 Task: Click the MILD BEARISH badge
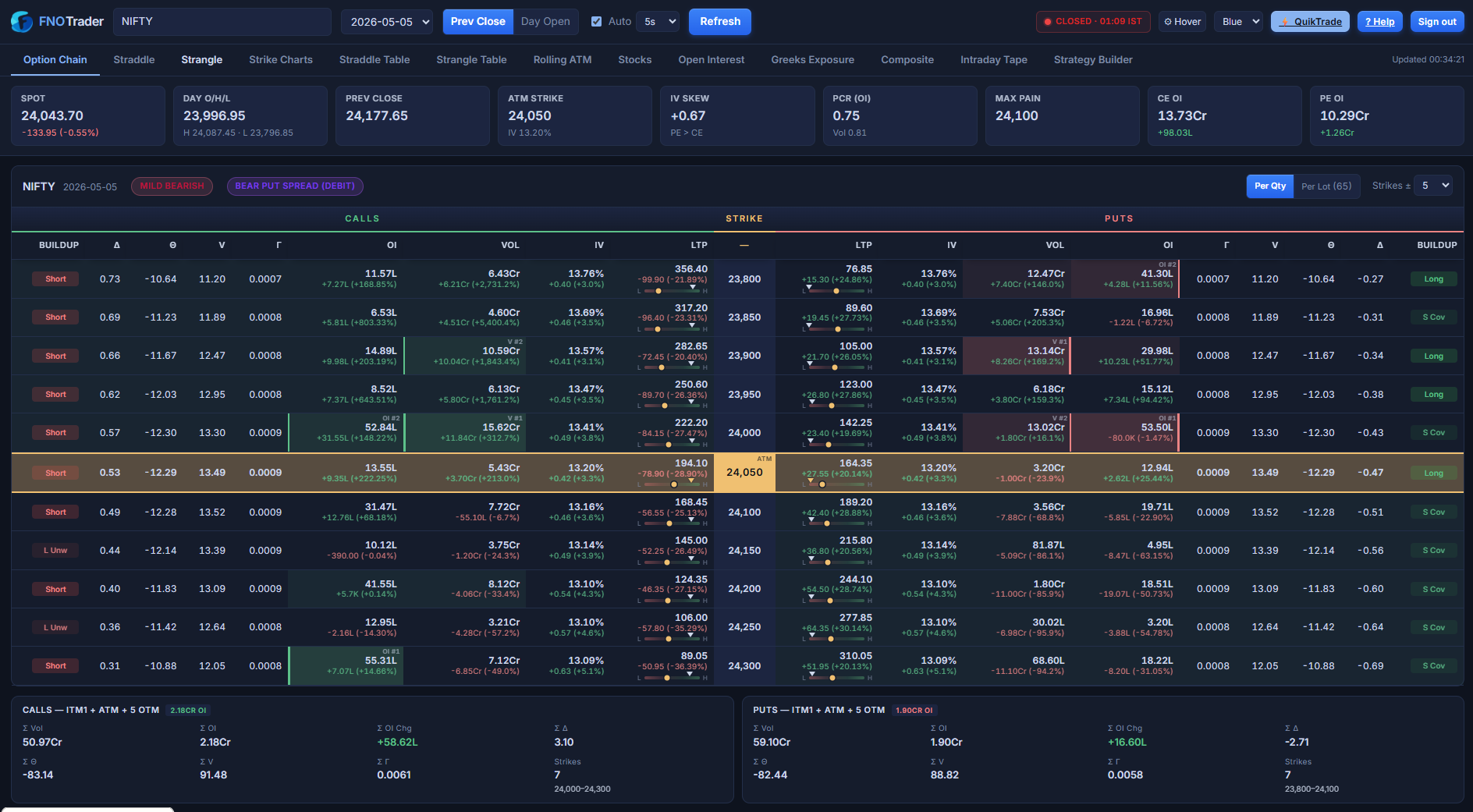(172, 186)
